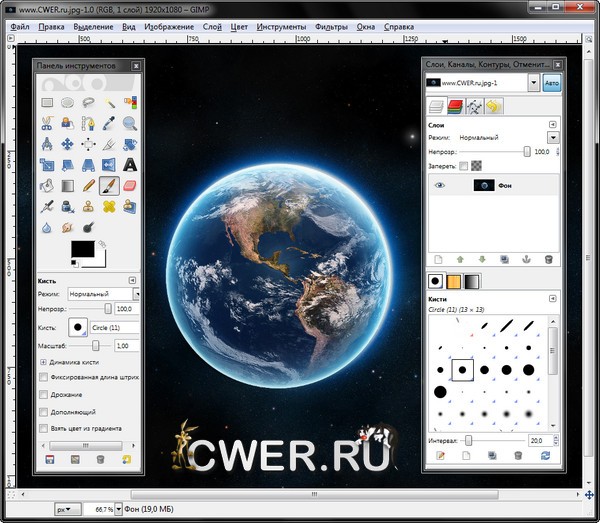Click the black foreground color swatch
The height and width of the screenshot is (523, 600).
click(x=82, y=249)
